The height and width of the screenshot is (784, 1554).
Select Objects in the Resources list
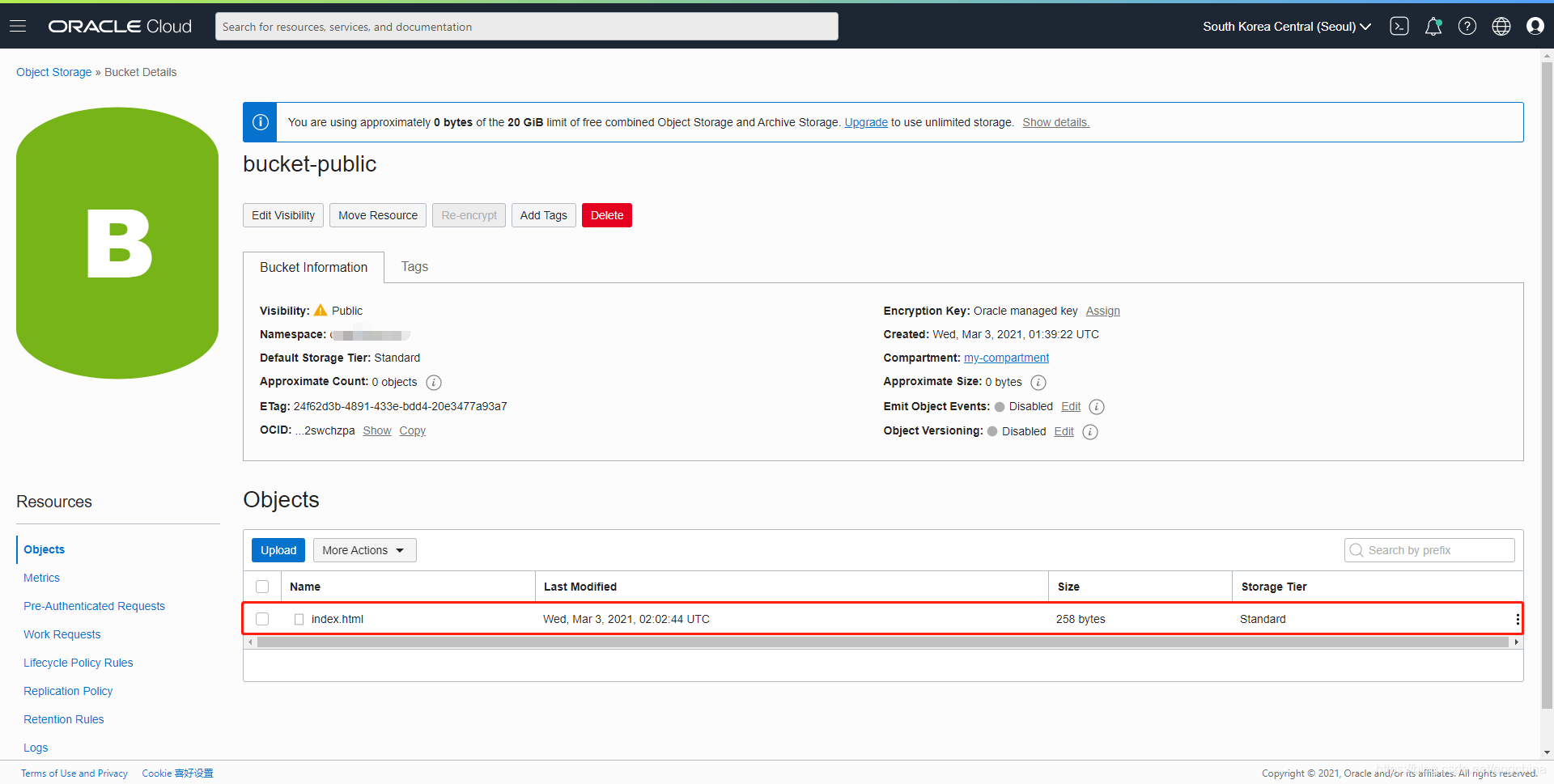(x=44, y=549)
